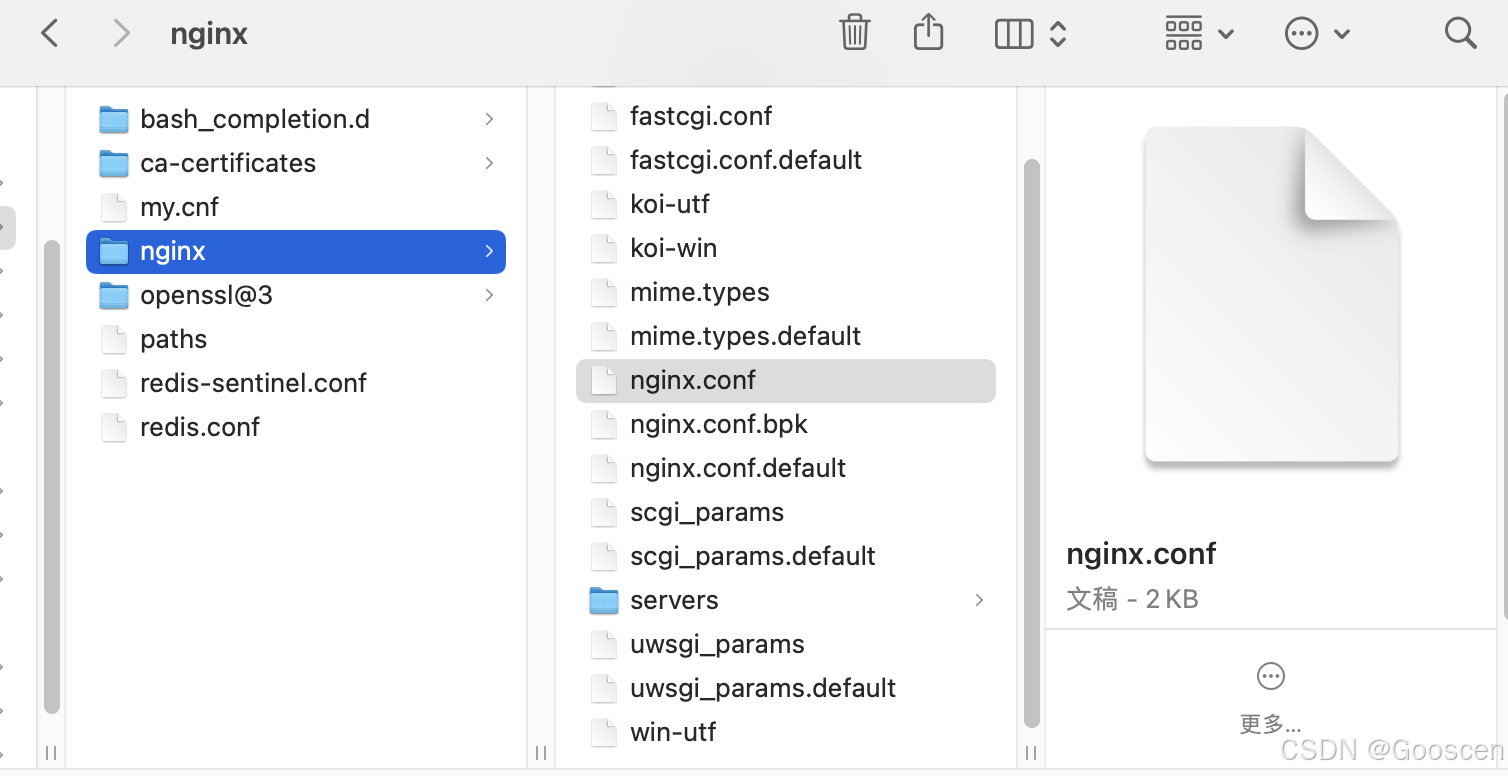Image resolution: width=1508 pixels, height=776 pixels.
Task: Navigate back with the left arrow
Action: pyautogui.click(x=49, y=32)
